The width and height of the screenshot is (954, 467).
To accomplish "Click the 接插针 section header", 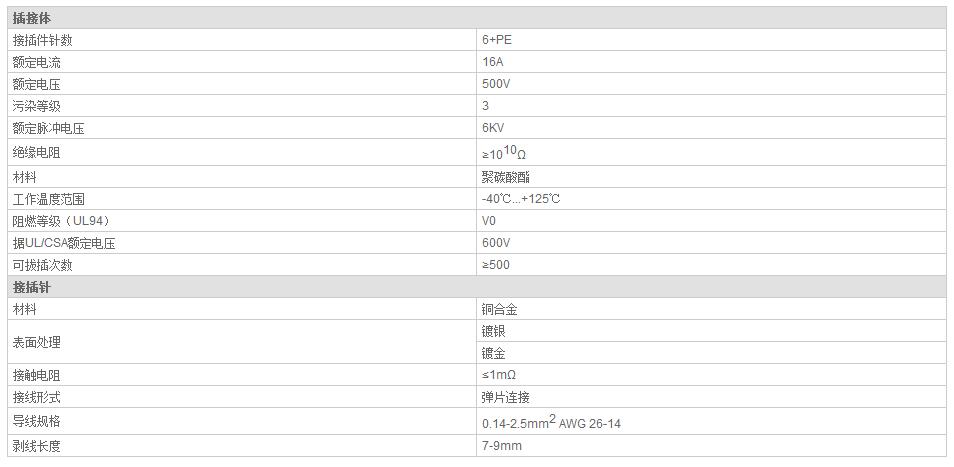I will pyautogui.click(x=32, y=287).
